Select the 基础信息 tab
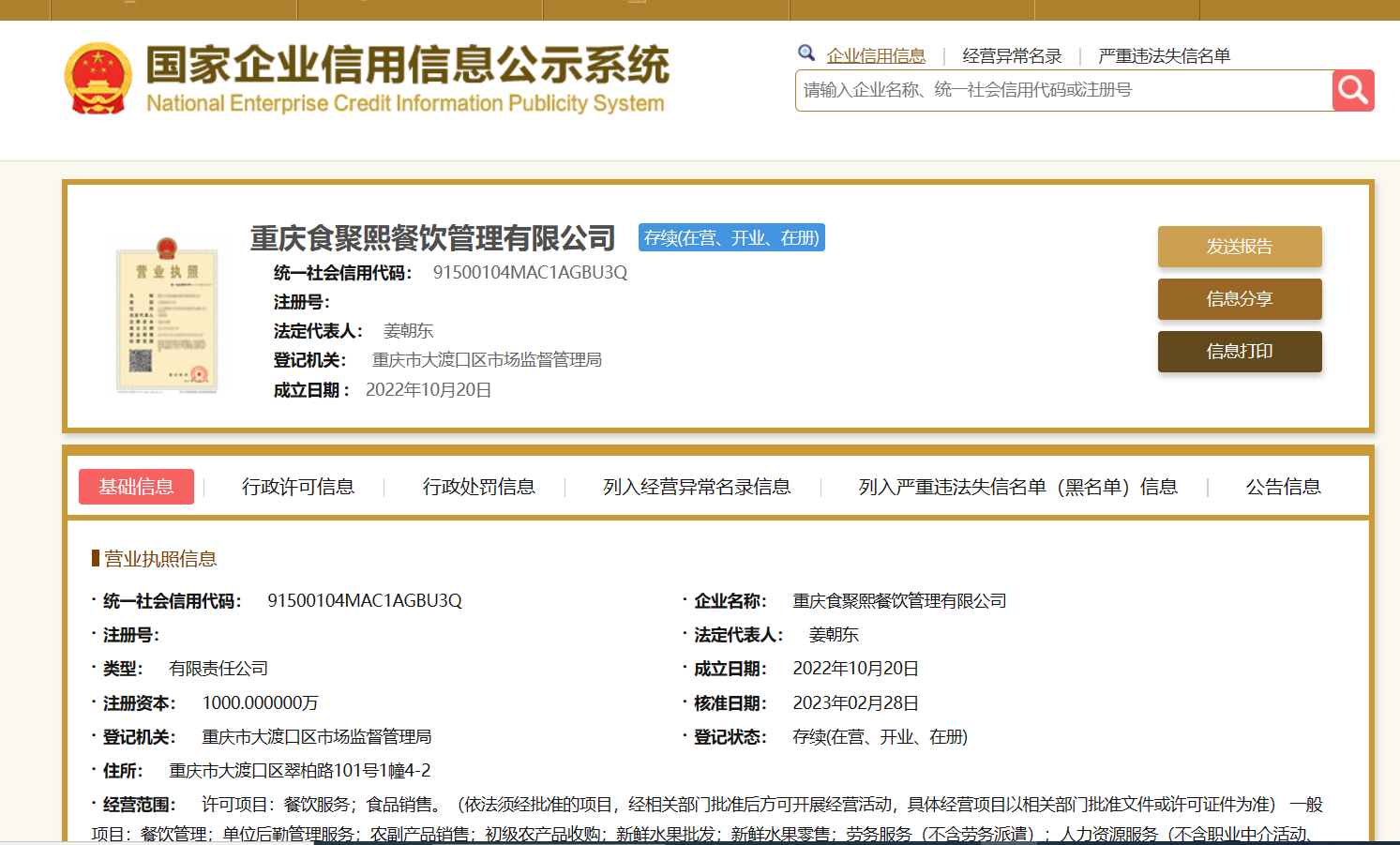The height and width of the screenshot is (845, 1400). [x=136, y=487]
